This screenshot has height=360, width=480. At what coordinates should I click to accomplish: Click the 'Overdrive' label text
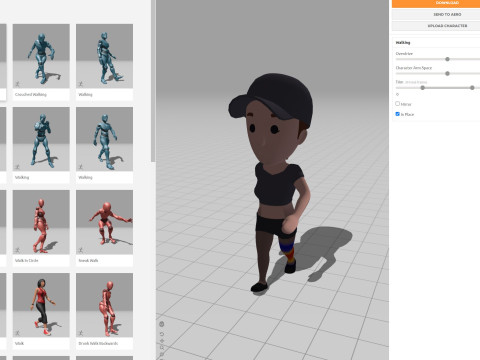click(x=404, y=53)
